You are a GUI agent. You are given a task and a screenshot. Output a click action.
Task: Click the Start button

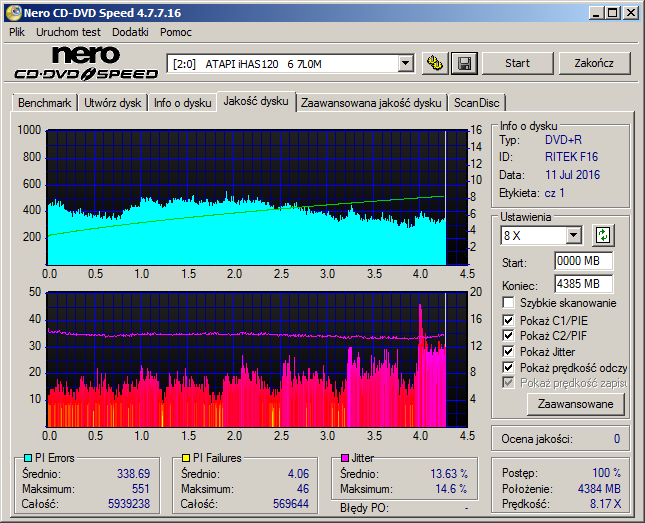[517, 63]
